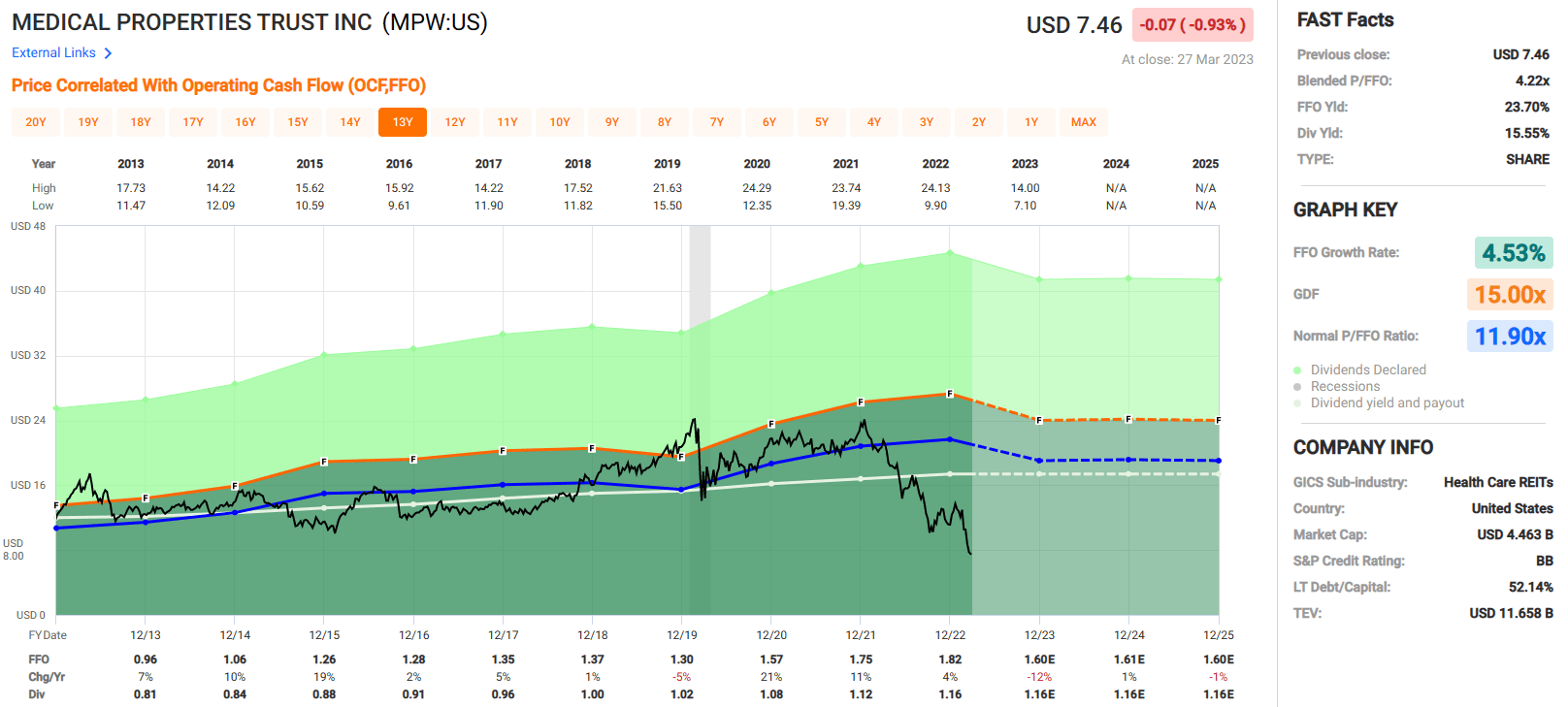Click the 2019 change value -5%
1568x707 pixels.
(x=682, y=677)
